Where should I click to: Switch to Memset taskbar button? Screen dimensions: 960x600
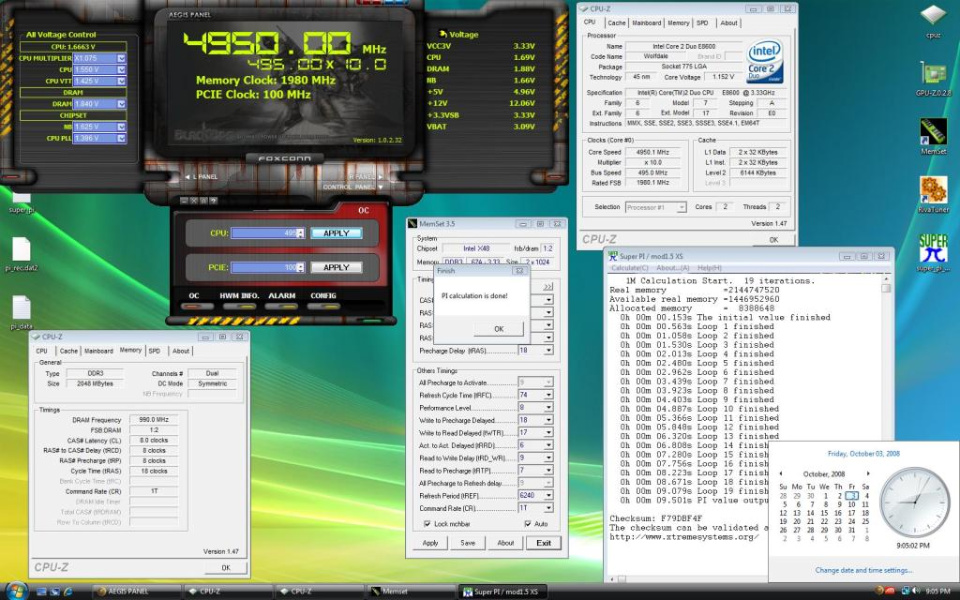411,591
